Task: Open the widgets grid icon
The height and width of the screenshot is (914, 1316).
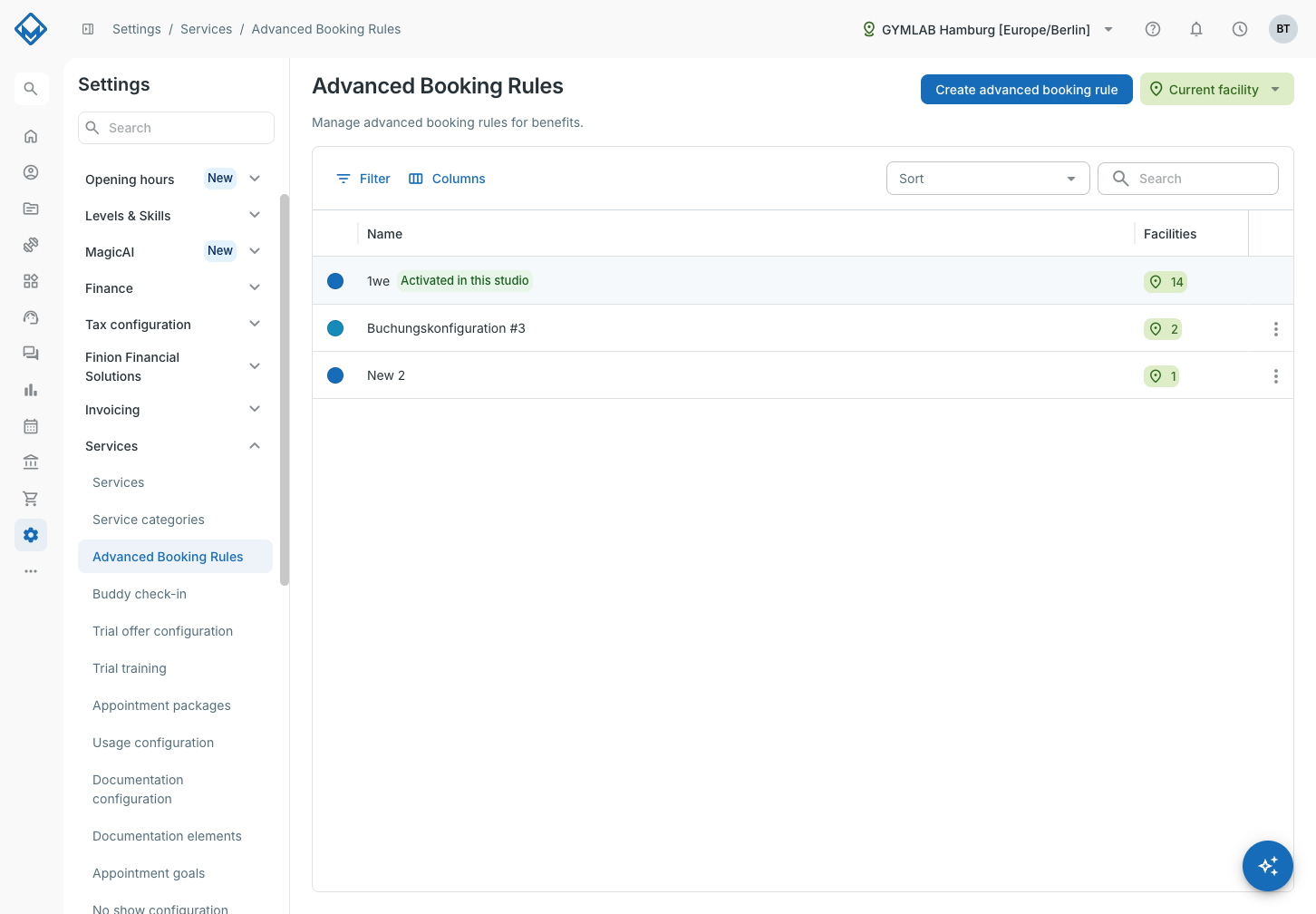Action: [x=31, y=281]
